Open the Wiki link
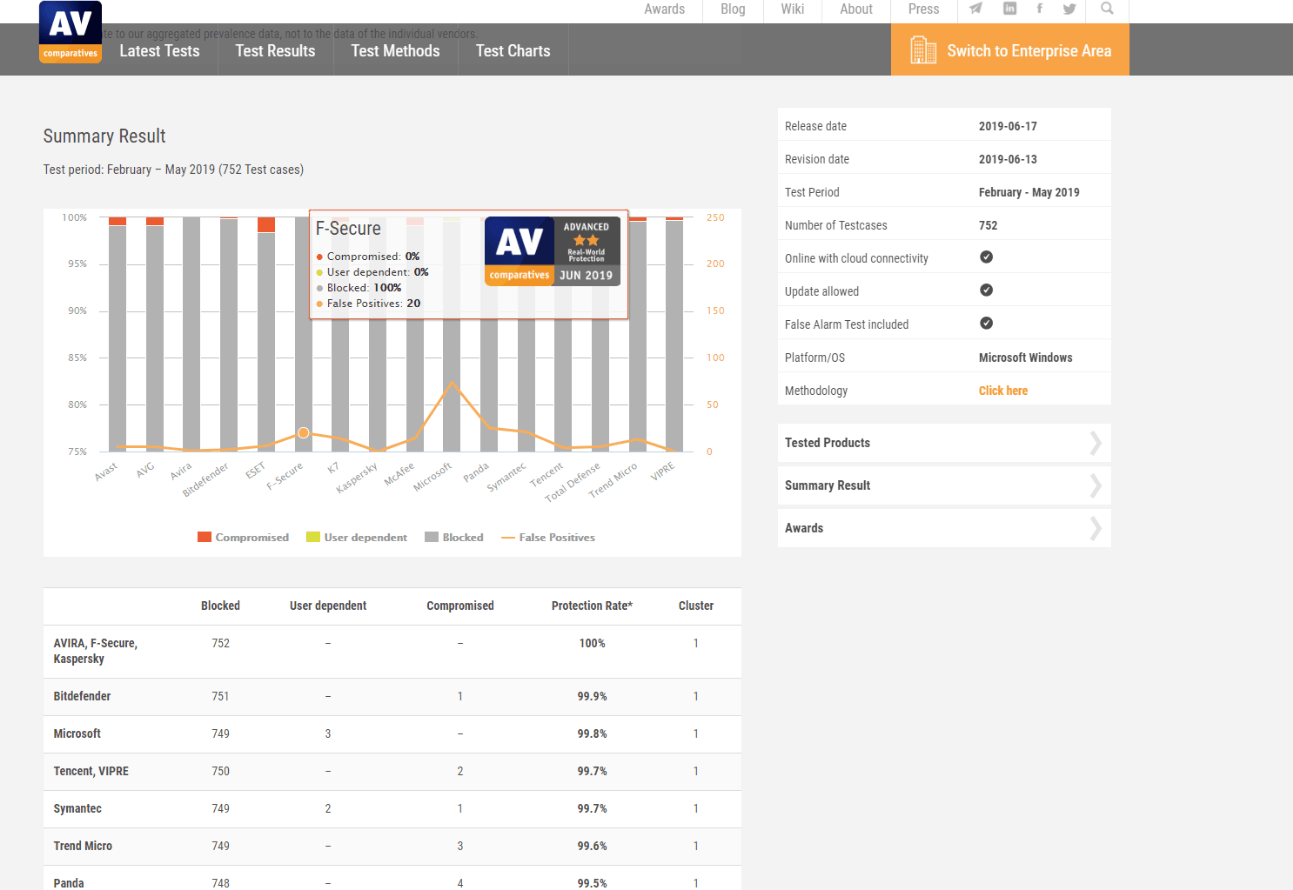Viewport: 1293px width, 890px height. [x=792, y=9]
